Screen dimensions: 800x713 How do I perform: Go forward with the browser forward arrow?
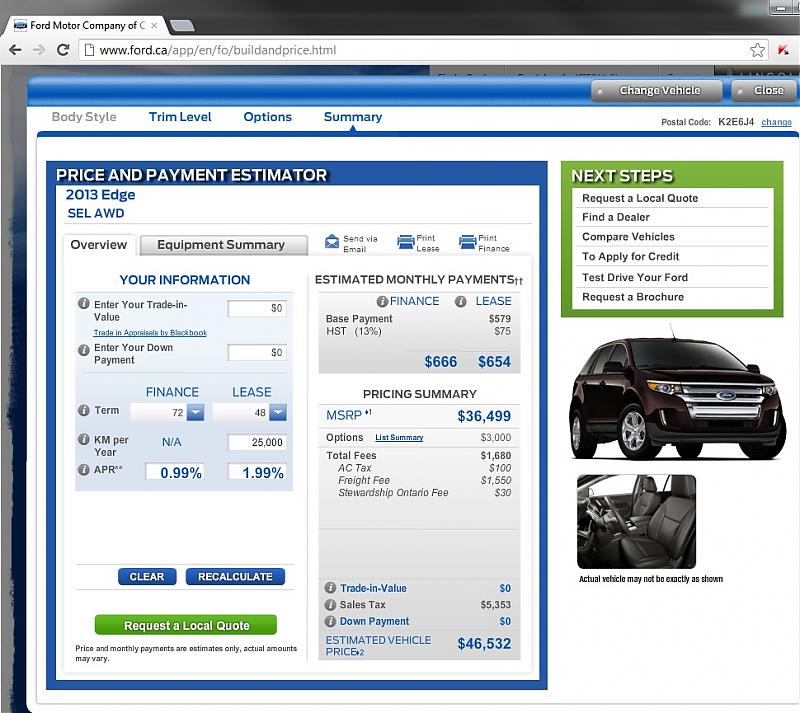pyautogui.click(x=39, y=50)
